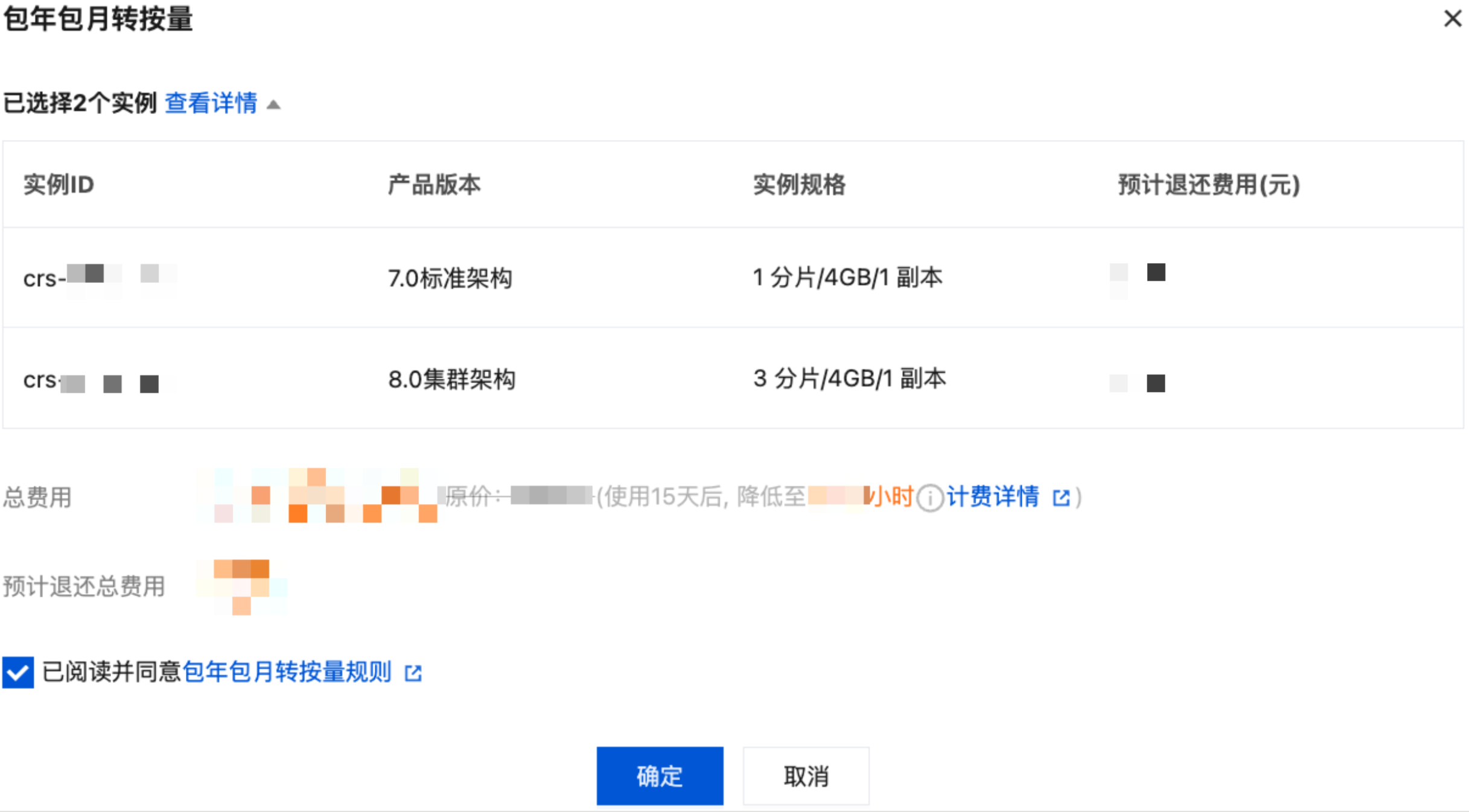Click the 实例规格 column header
1469x812 pixels.
799,185
